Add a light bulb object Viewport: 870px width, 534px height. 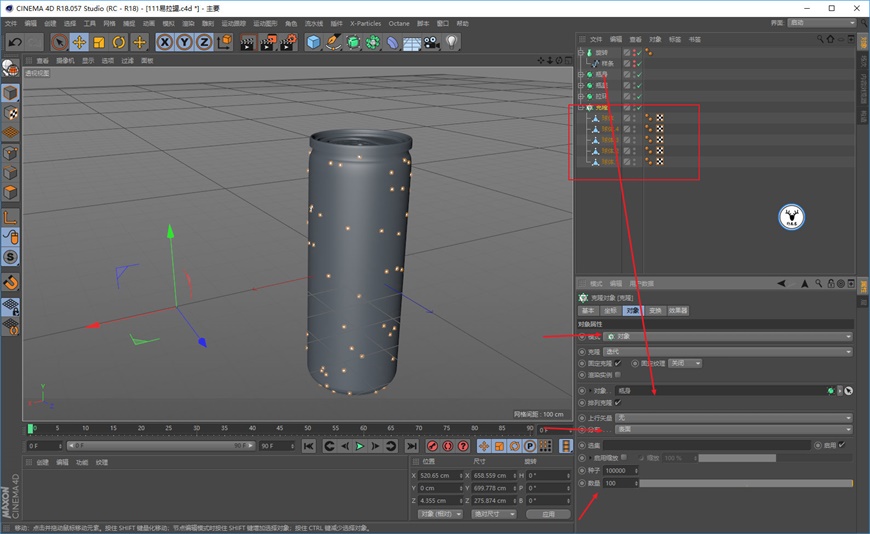pos(452,42)
